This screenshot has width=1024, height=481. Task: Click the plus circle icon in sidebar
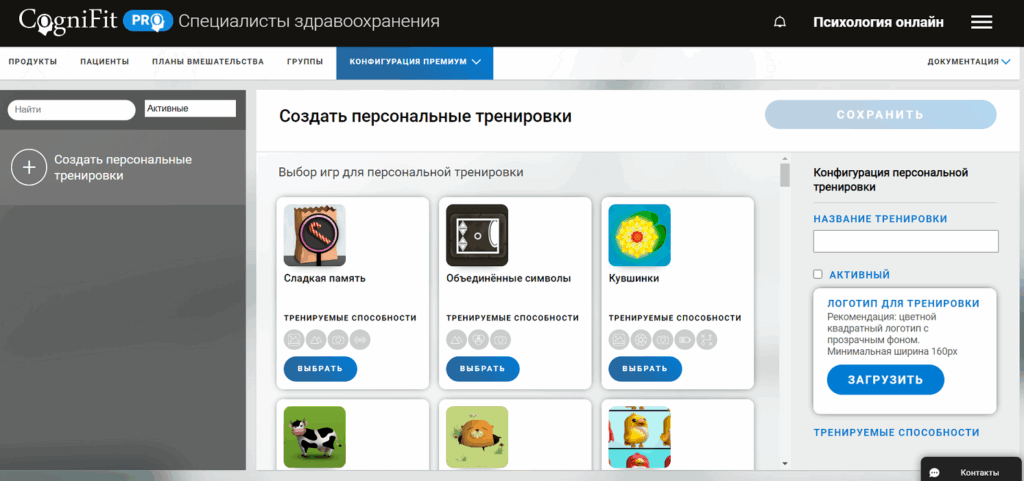(29, 168)
